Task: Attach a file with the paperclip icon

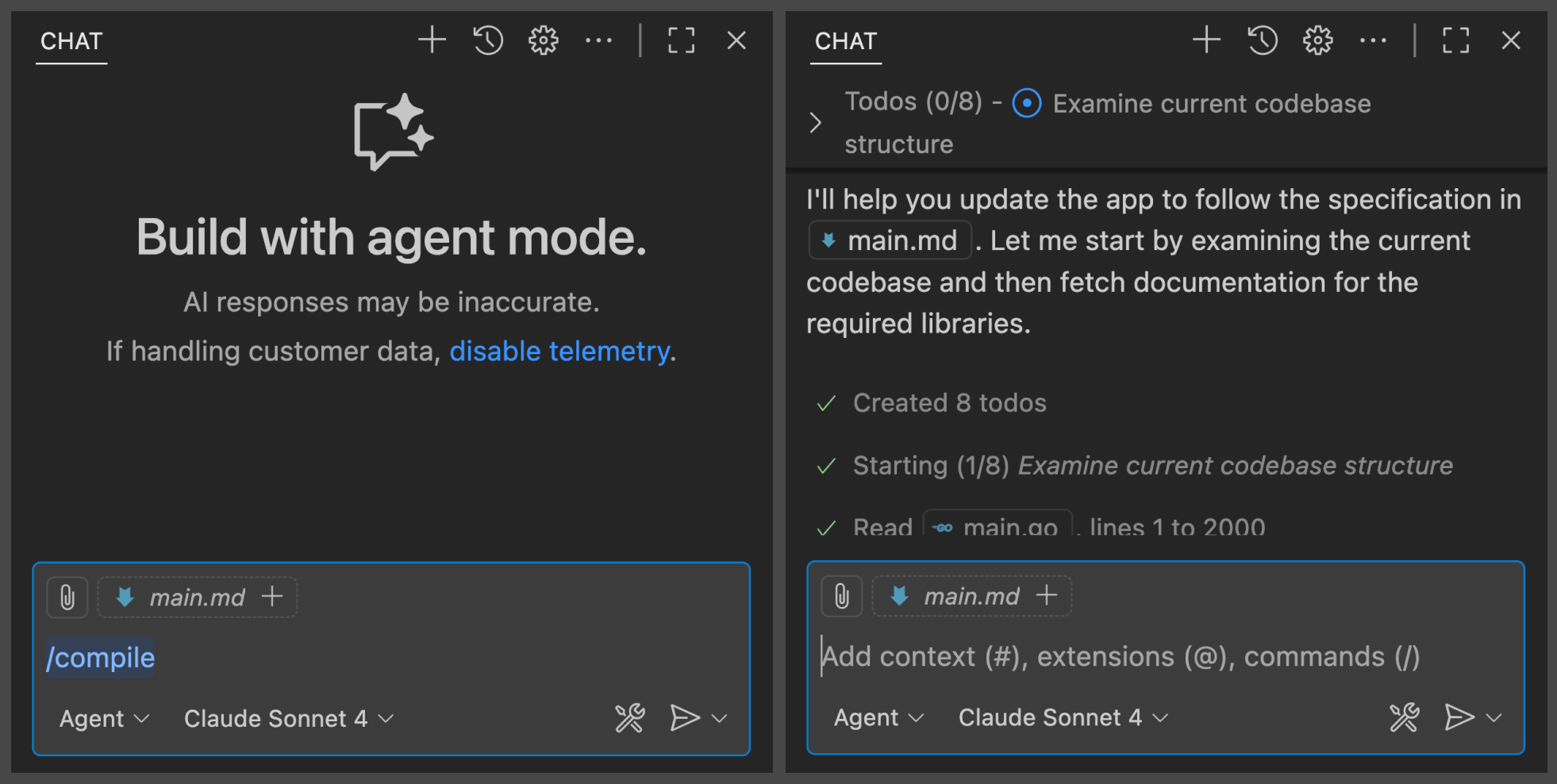Action: [x=67, y=597]
